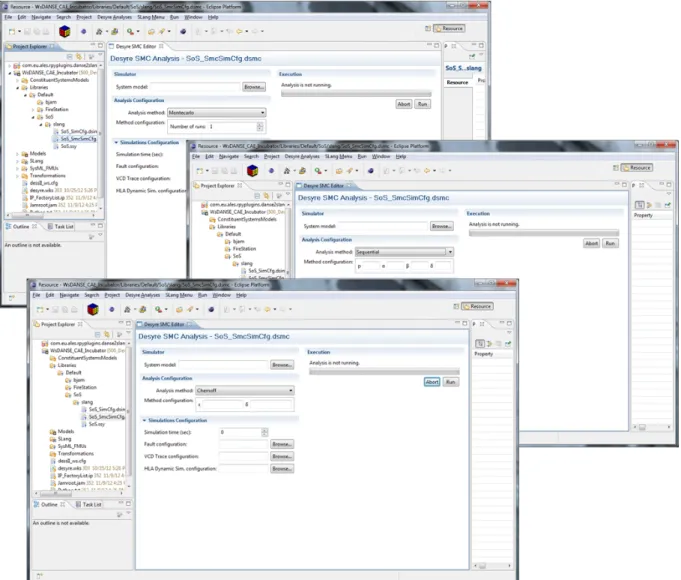
Task: Click the Abort button in the front window
Action: (432, 382)
